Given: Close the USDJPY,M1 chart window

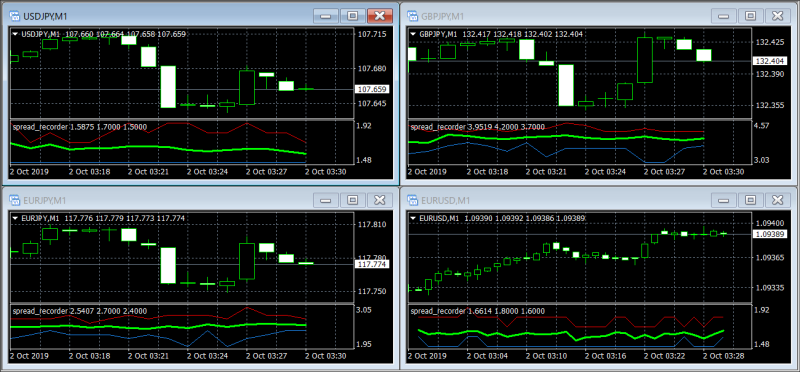Looking at the screenshot, I should 380,16.
